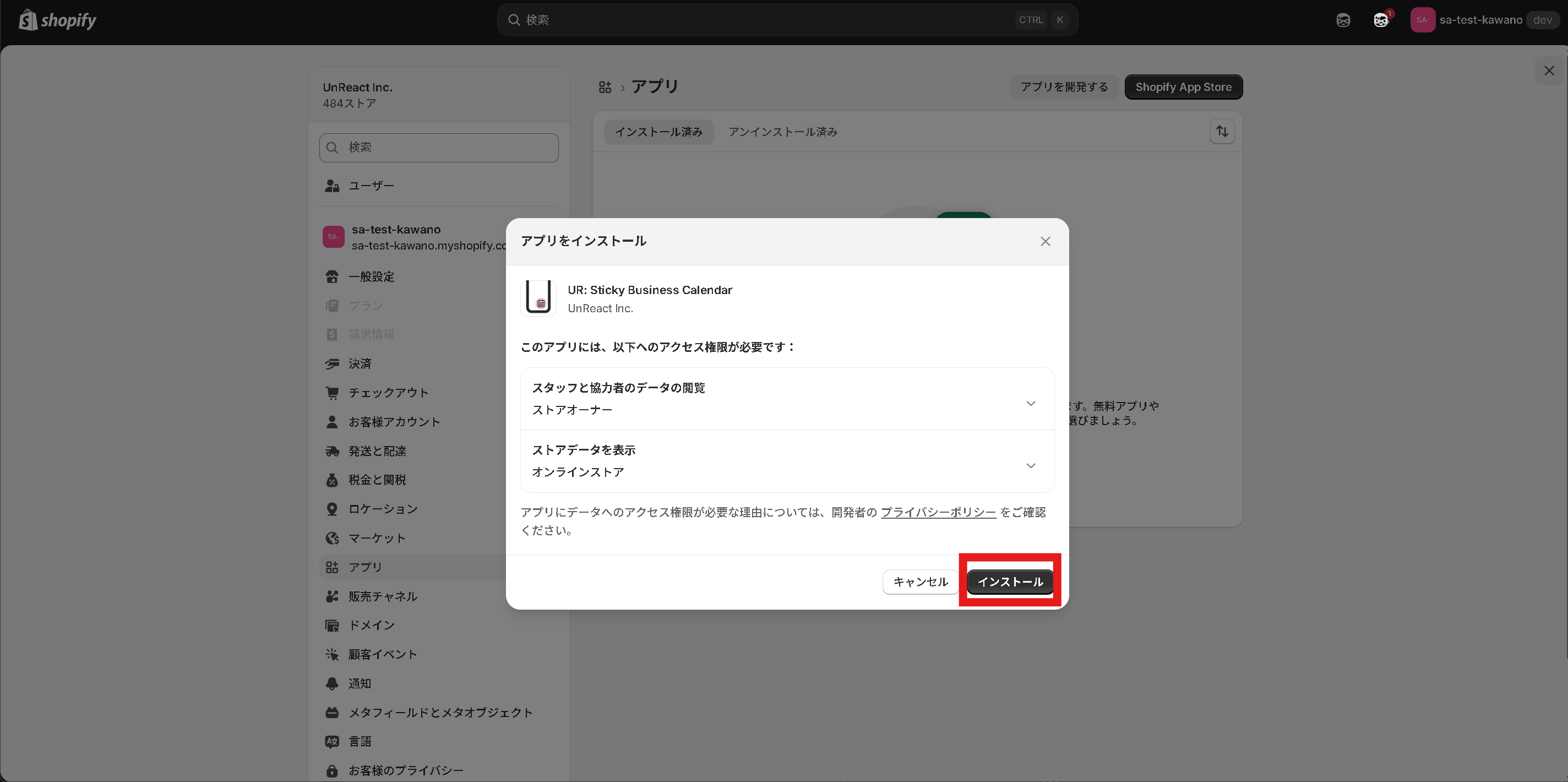Click the 請求情報 icon in sidebar
The height and width of the screenshot is (782, 1568).
point(332,335)
